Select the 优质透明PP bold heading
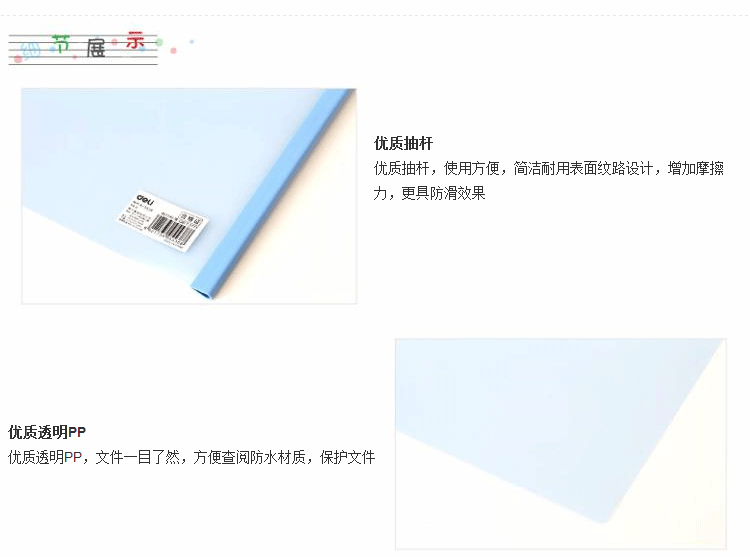 click(x=47, y=432)
